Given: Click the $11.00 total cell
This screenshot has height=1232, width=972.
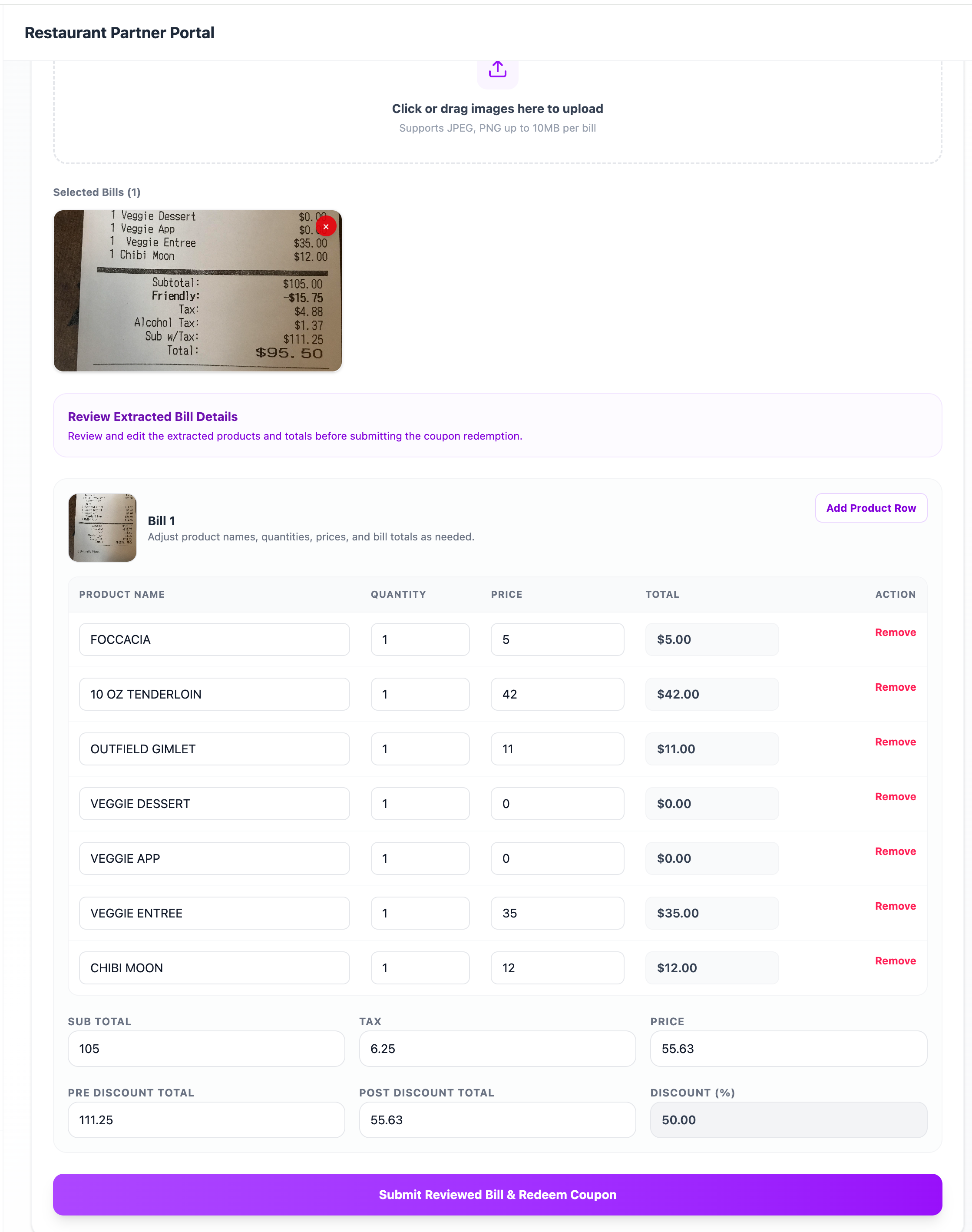Looking at the screenshot, I should (711, 749).
